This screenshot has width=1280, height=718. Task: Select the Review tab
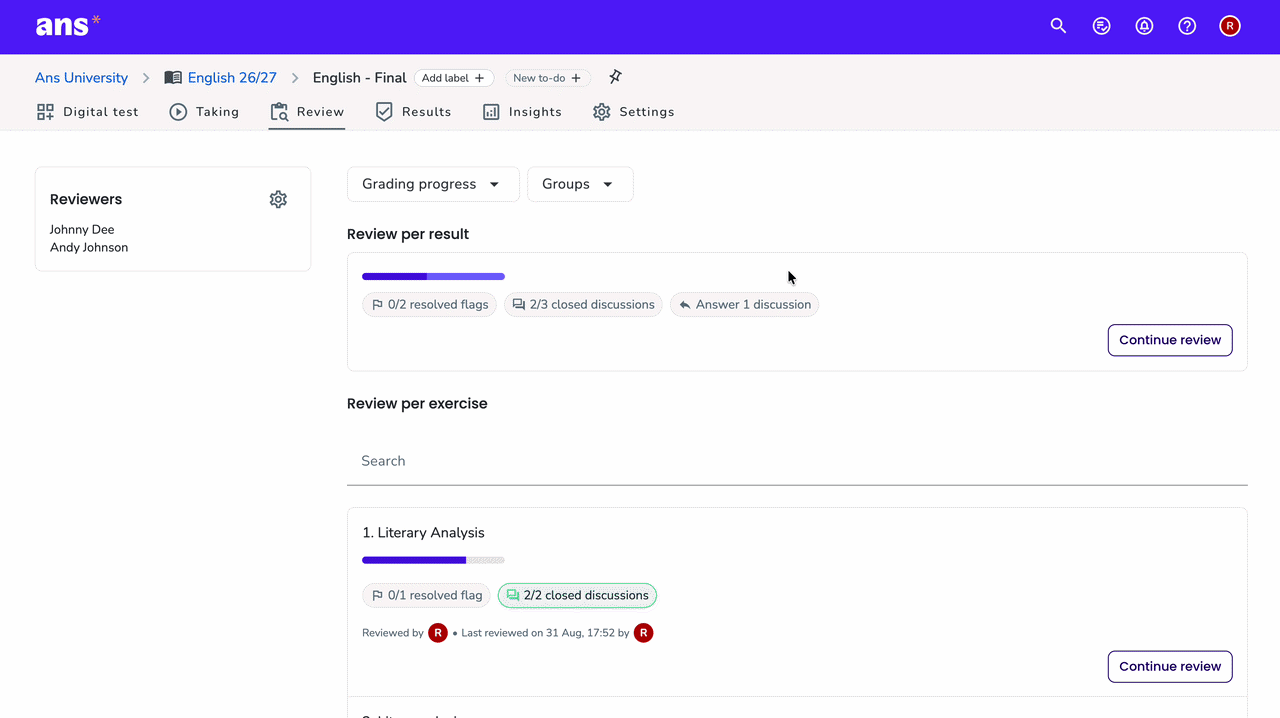(x=307, y=112)
